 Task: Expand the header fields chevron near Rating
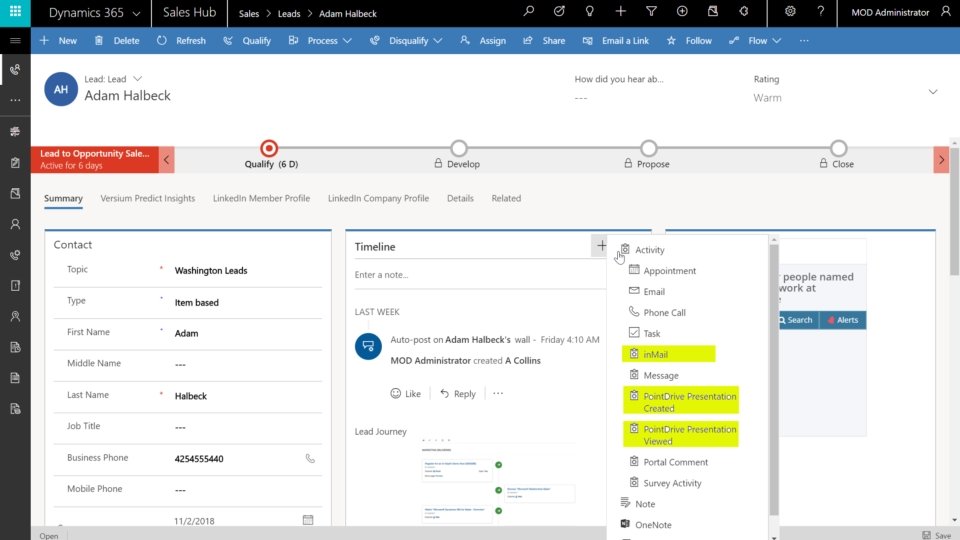click(932, 92)
